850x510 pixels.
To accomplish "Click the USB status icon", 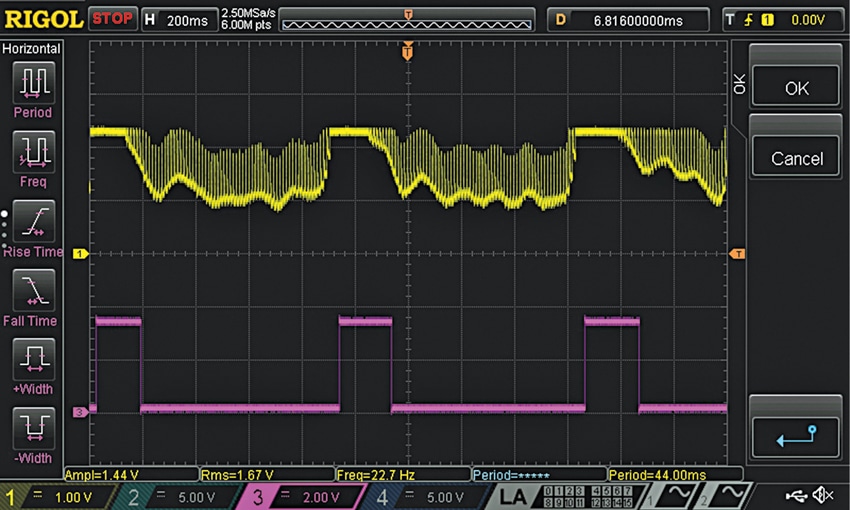I will (x=795, y=495).
